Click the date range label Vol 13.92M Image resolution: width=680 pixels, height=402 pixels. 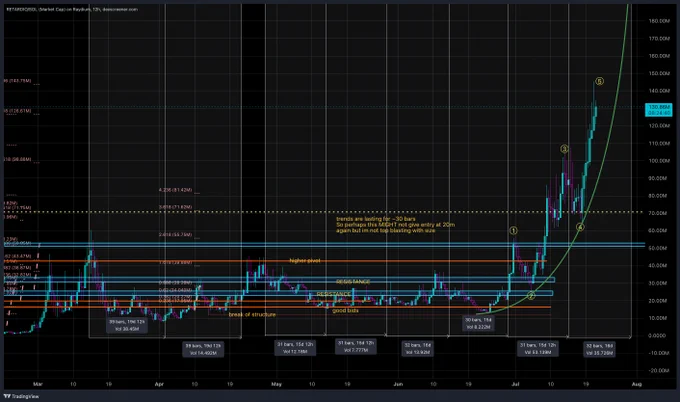[x=417, y=349]
